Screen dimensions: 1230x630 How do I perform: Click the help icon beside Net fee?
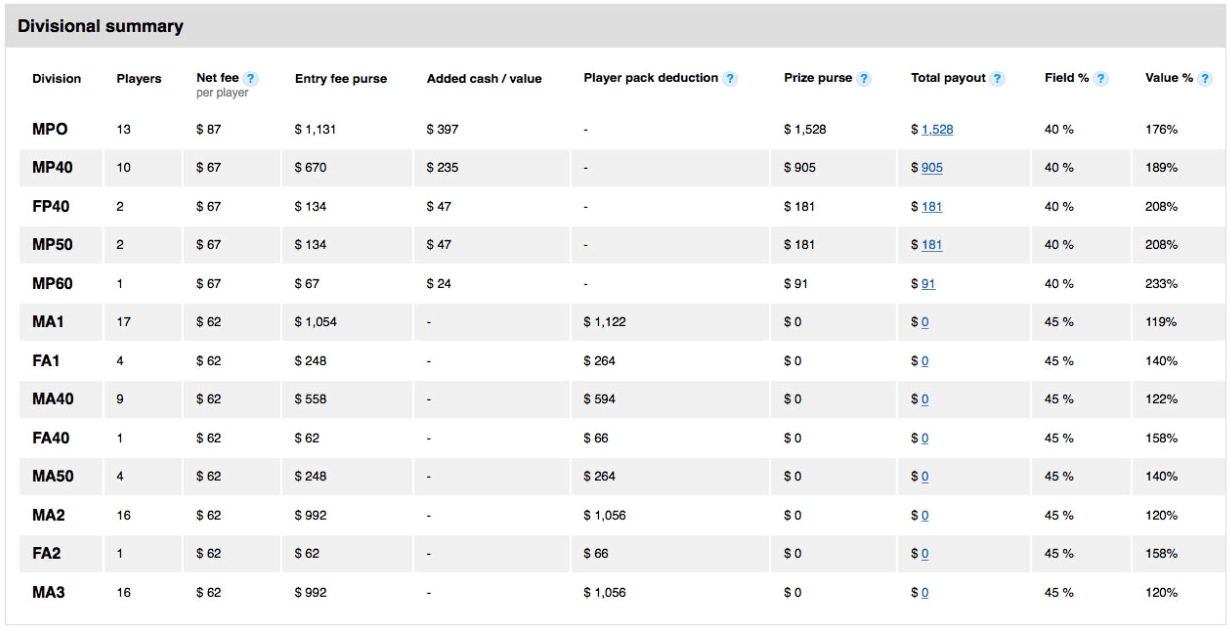point(251,78)
